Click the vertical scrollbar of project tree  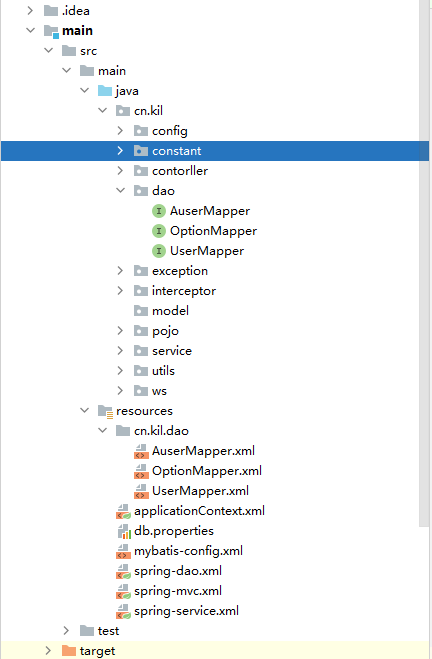coord(424,263)
